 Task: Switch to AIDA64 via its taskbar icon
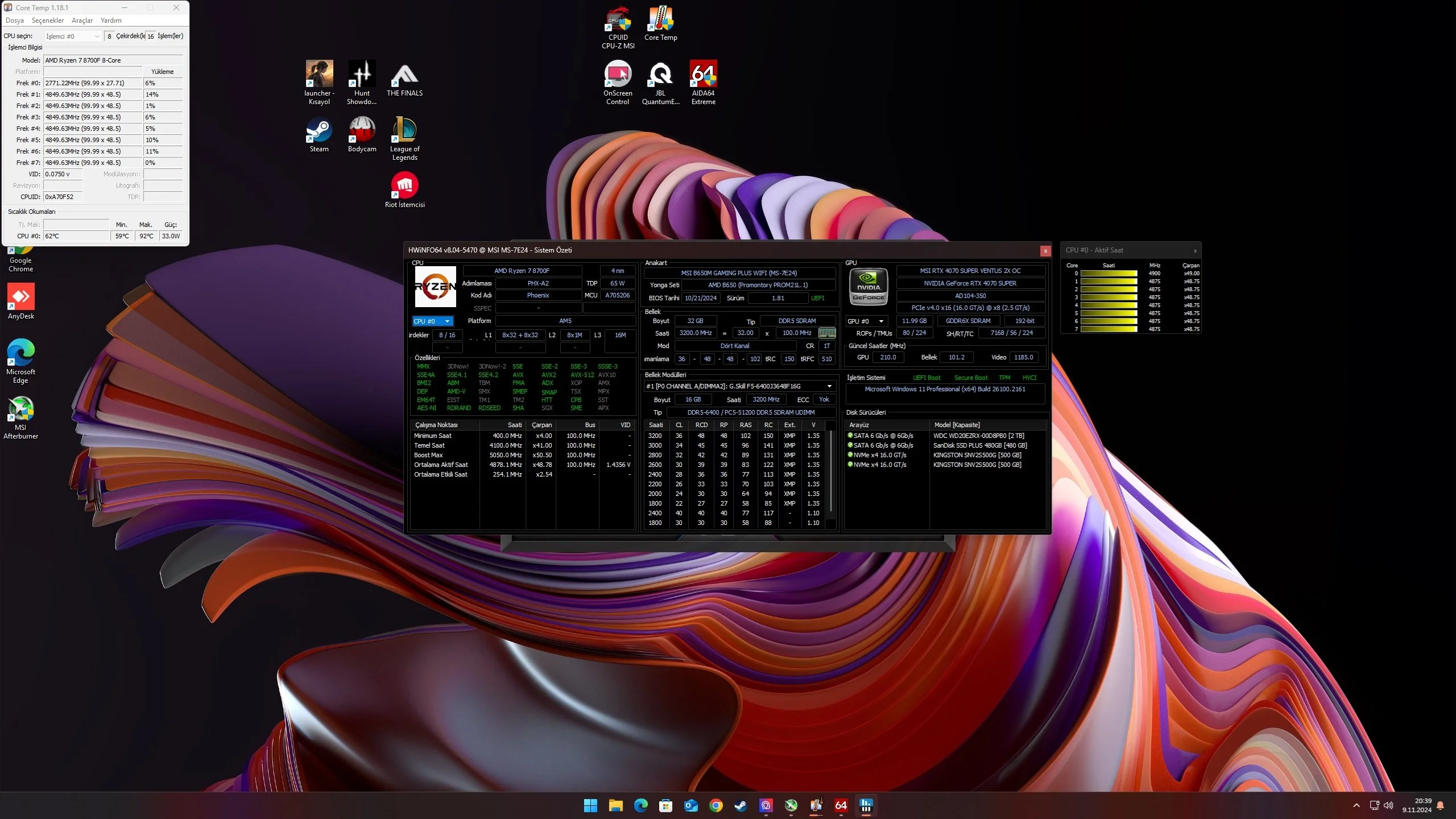pos(841,805)
